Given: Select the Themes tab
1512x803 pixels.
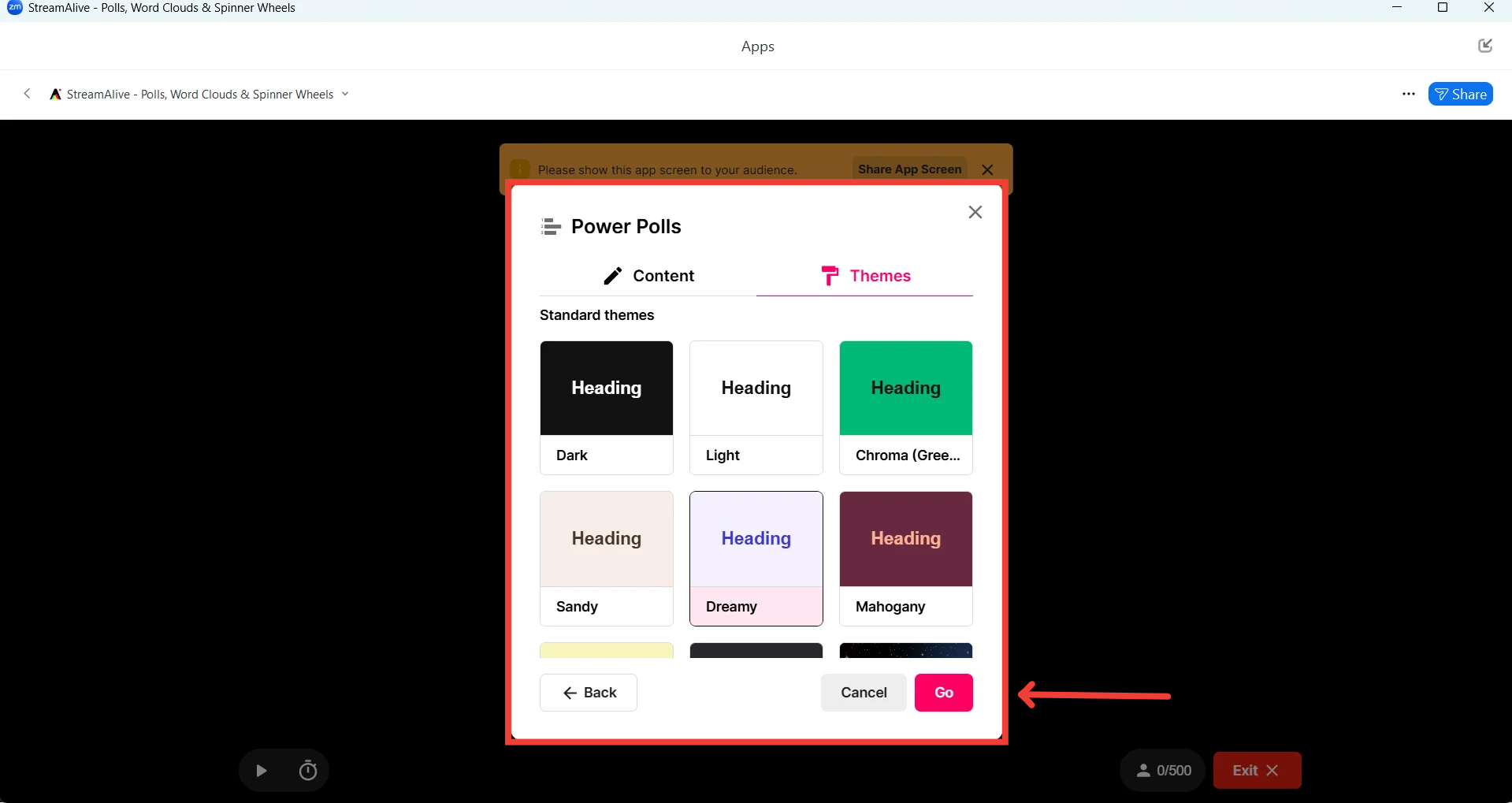Looking at the screenshot, I should tap(864, 276).
